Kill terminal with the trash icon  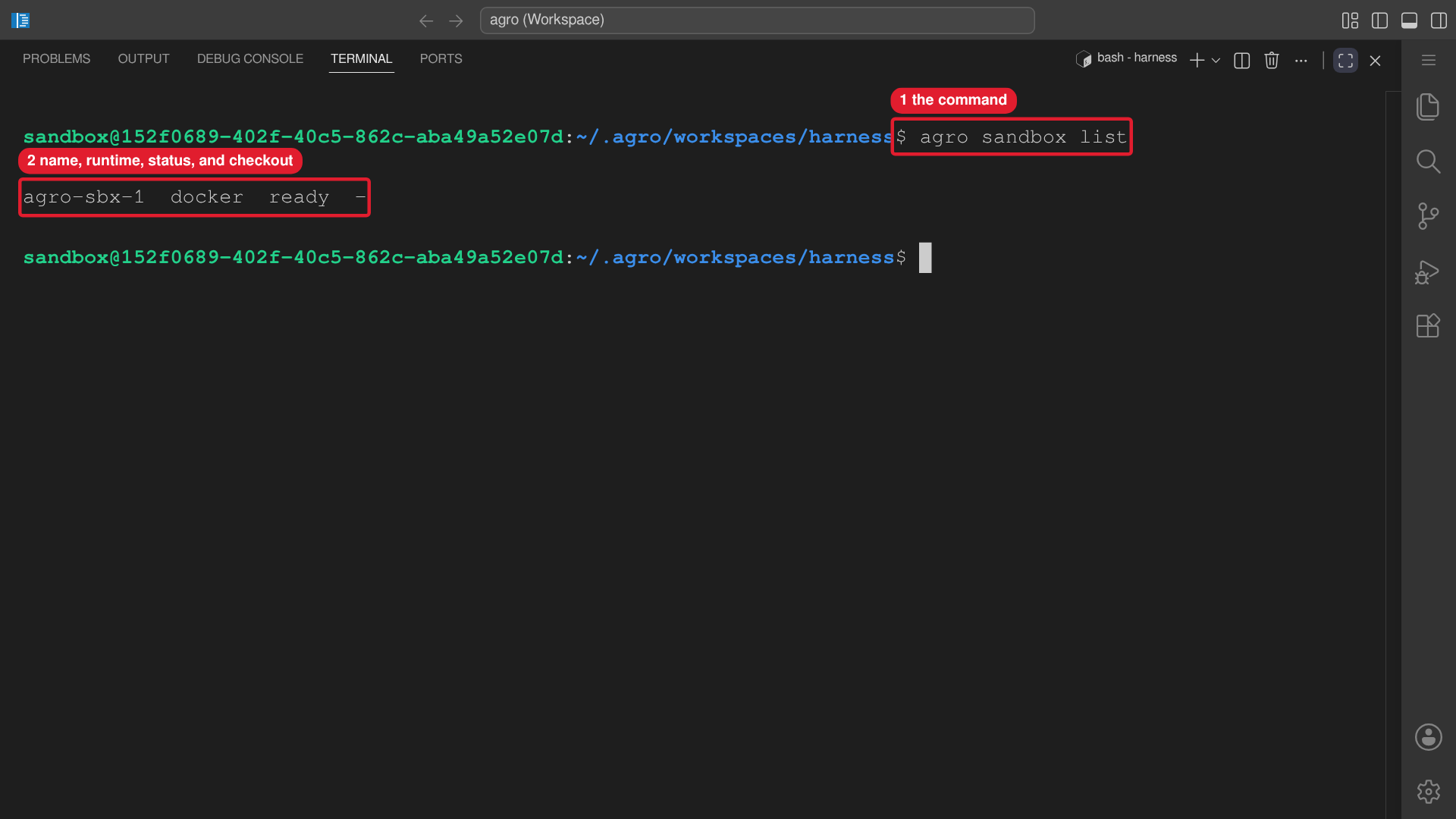(1272, 60)
